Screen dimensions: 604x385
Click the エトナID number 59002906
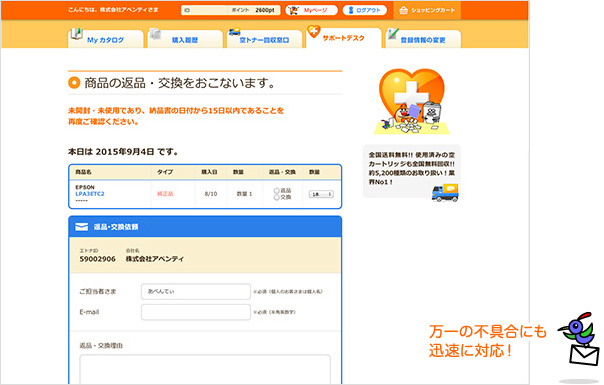tap(97, 259)
